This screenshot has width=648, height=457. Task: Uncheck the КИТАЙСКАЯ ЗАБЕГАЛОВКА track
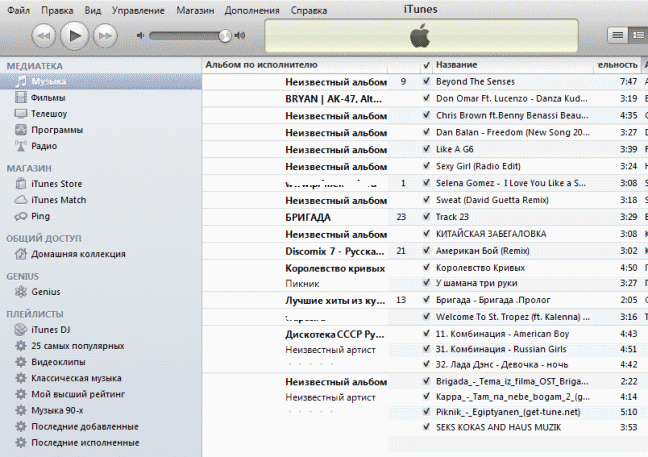click(426, 233)
